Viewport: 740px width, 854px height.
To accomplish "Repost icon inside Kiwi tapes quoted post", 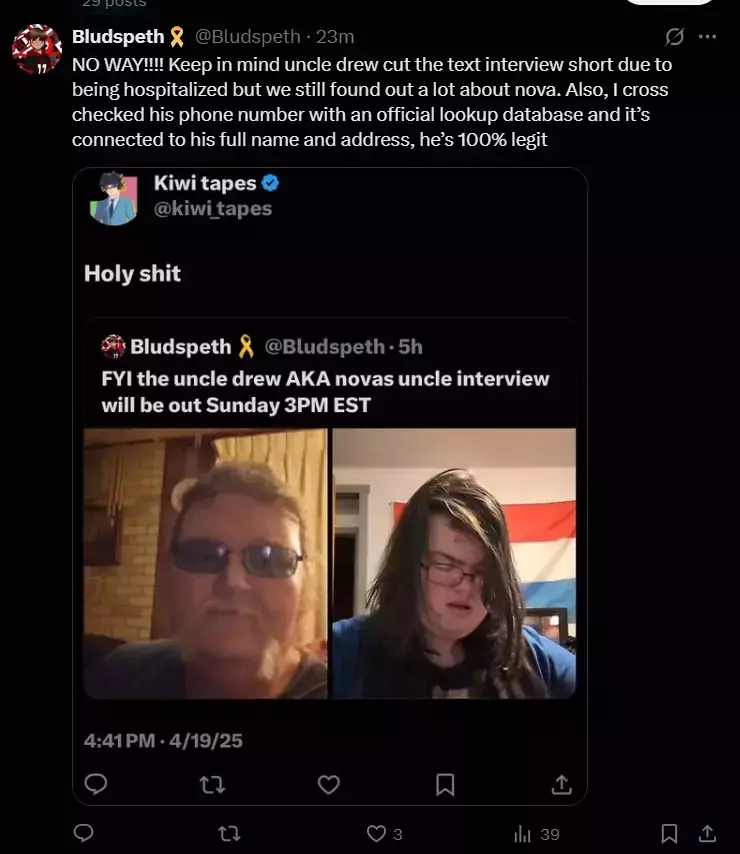I will (212, 785).
